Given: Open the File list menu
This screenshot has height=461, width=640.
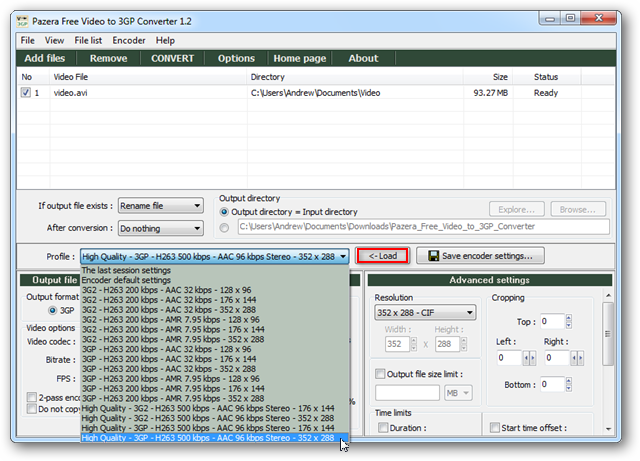Looking at the screenshot, I should pos(88,40).
